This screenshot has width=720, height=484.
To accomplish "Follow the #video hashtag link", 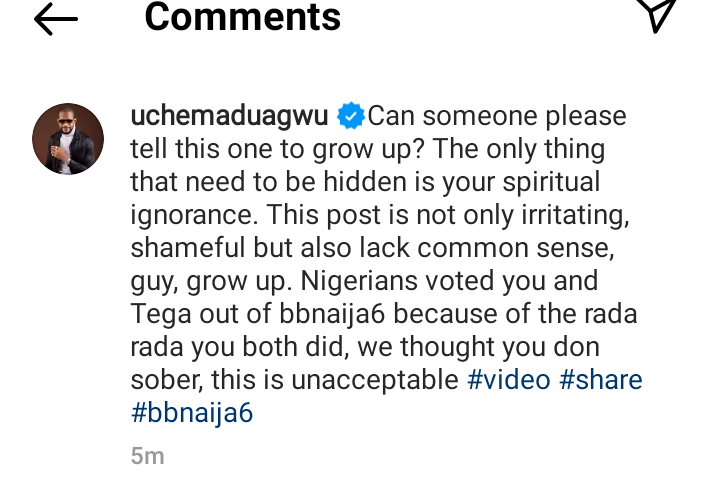I will [508, 380].
